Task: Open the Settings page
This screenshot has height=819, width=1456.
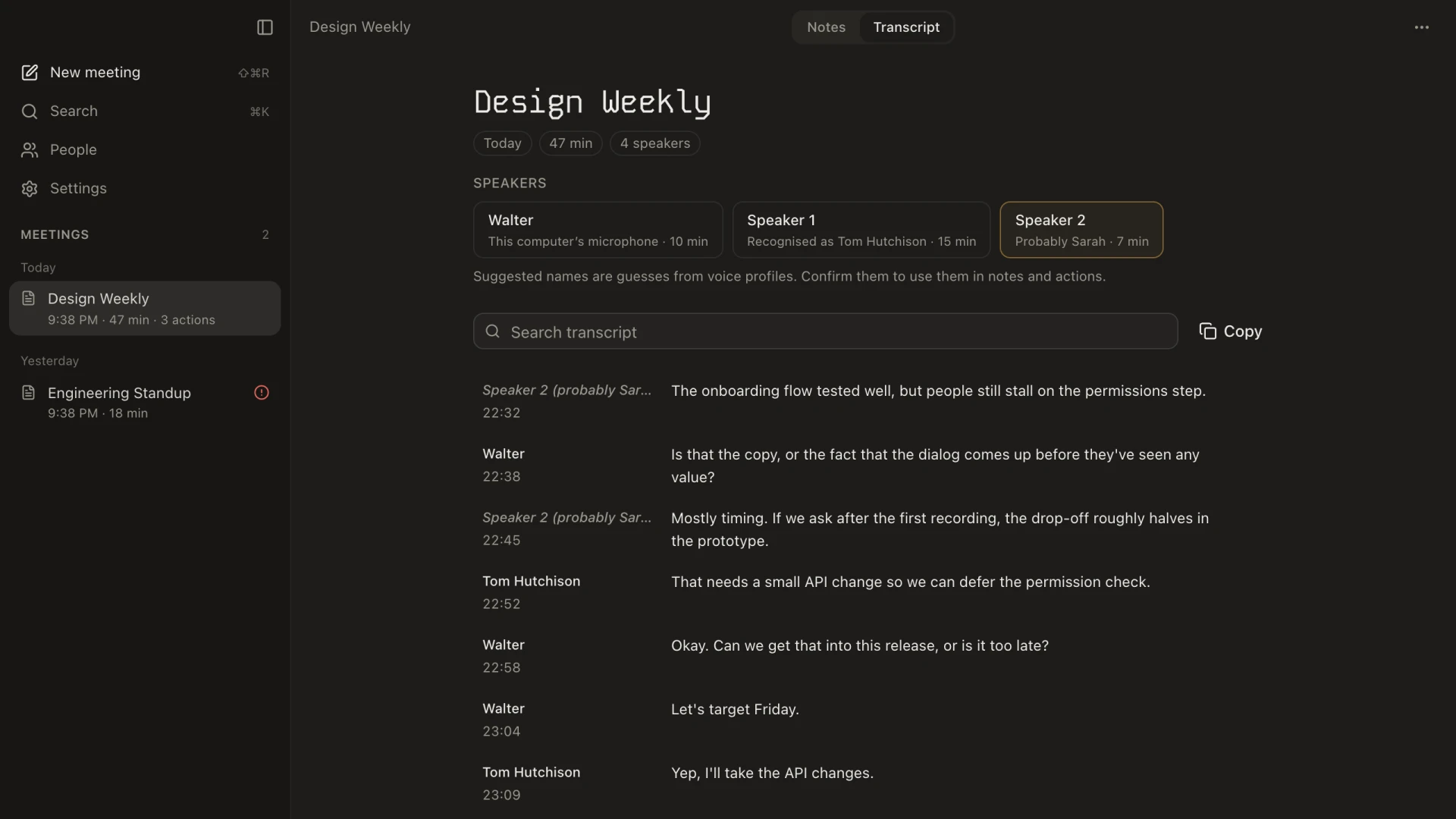Action: point(145,189)
